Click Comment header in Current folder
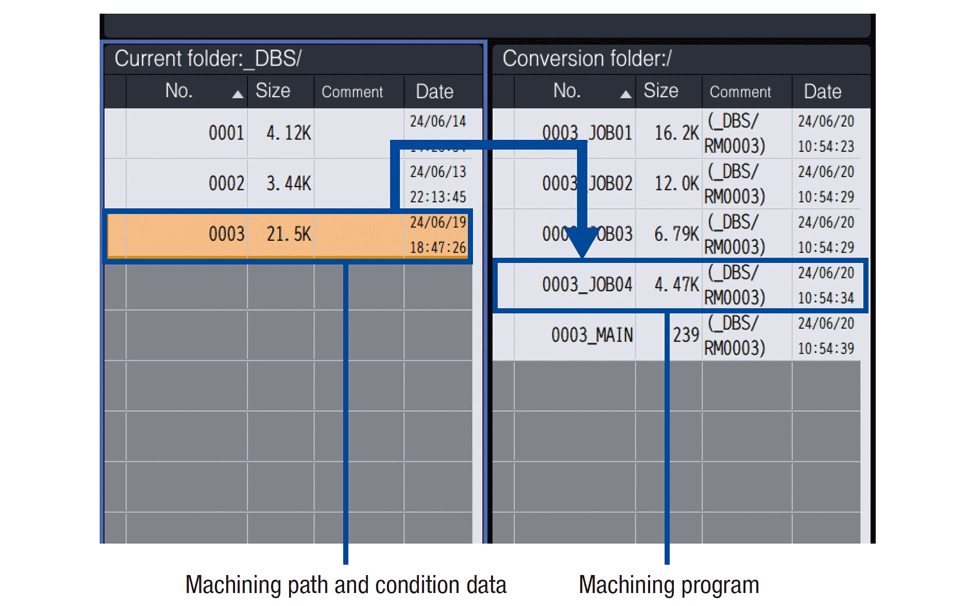972x606 pixels. (x=352, y=92)
